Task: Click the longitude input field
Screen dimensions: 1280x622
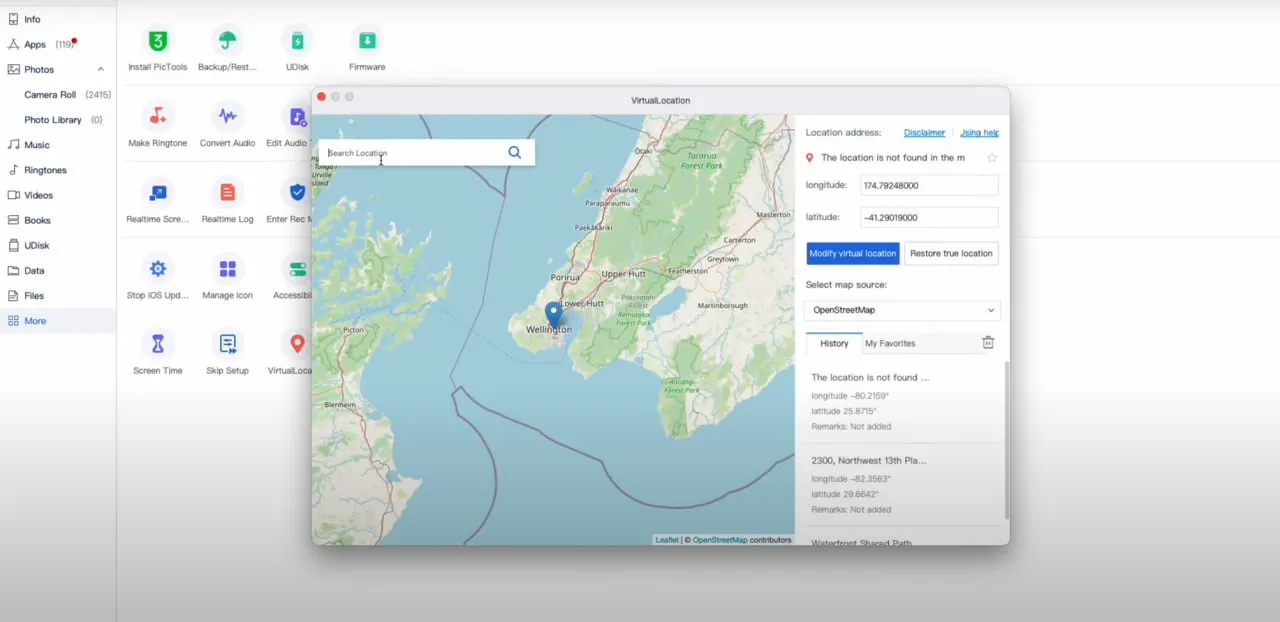Action: 929,186
